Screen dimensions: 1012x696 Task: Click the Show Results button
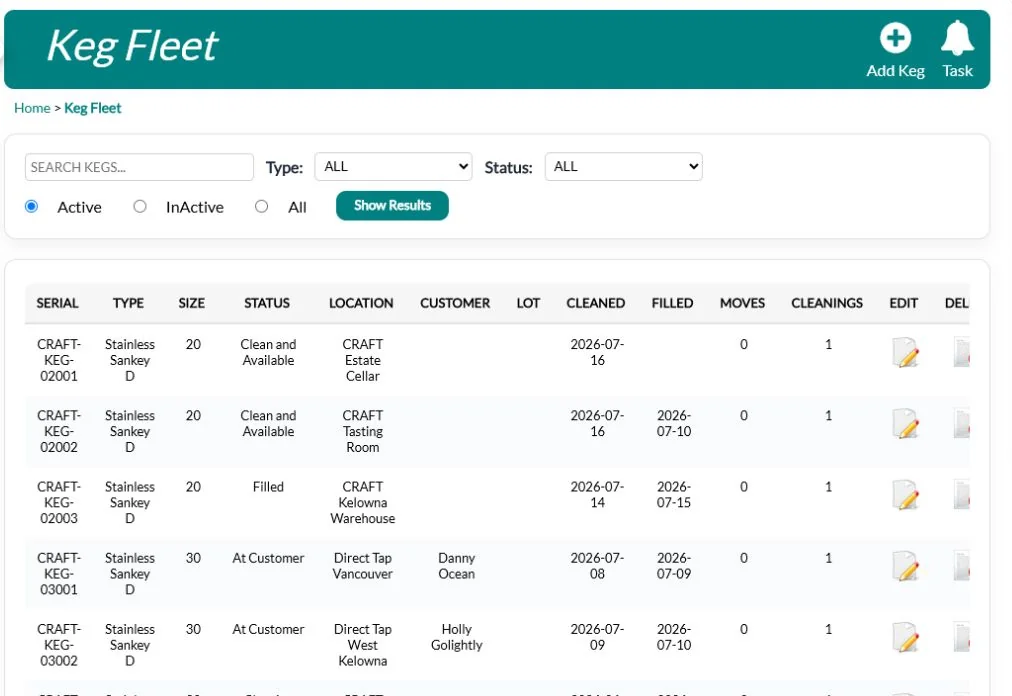pos(392,205)
